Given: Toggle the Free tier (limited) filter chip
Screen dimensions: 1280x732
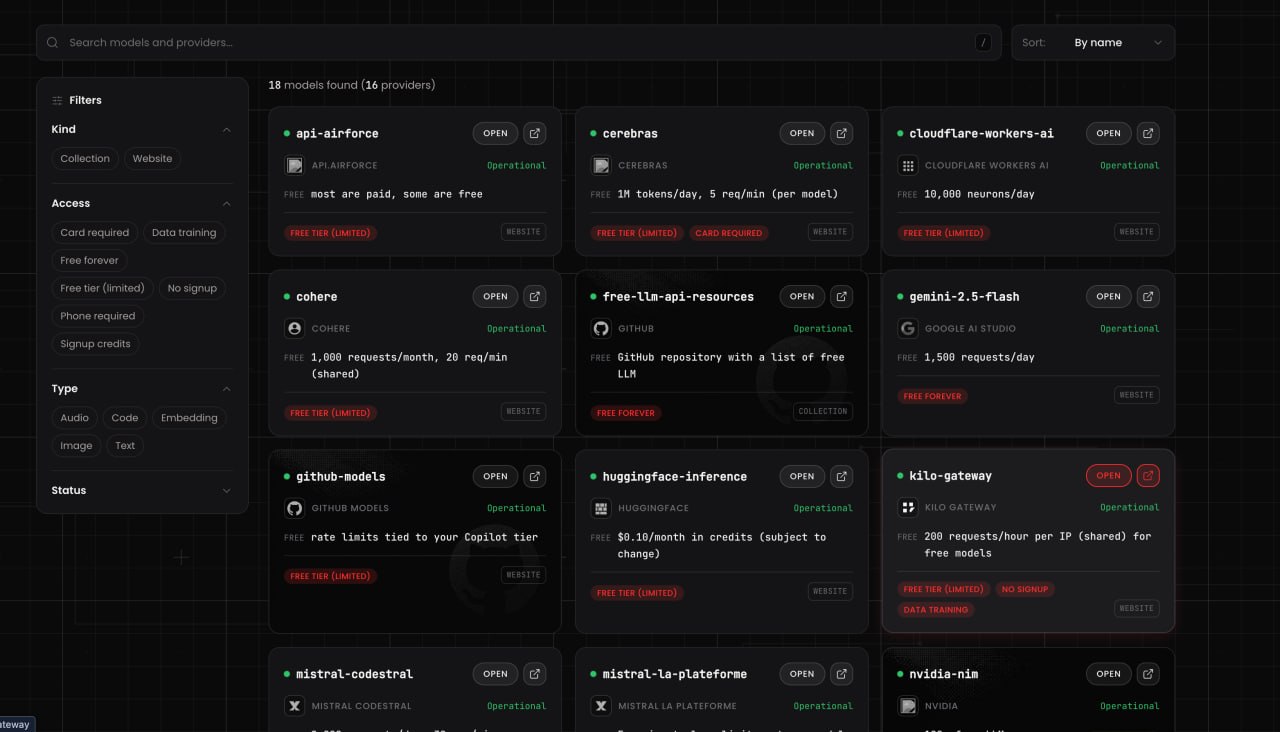Looking at the screenshot, I should pyautogui.click(x=102, y=288).
